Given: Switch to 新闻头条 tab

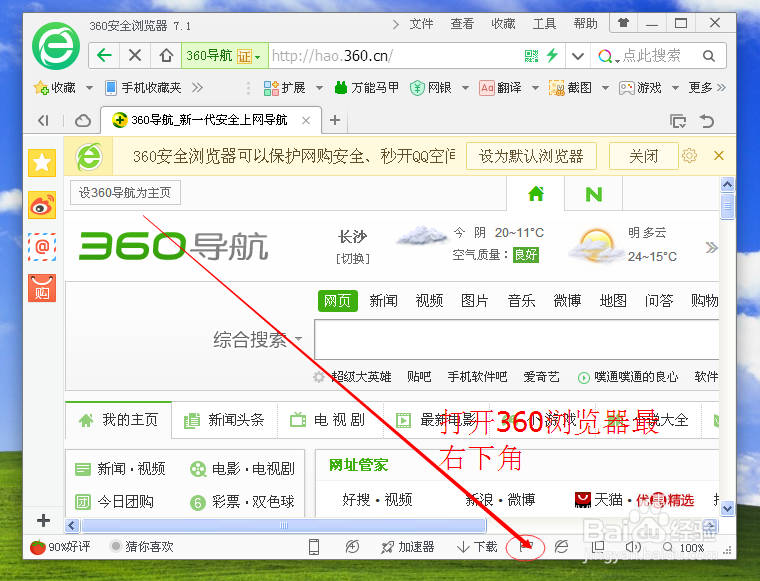Looking at the screenshot, I should point(224,420).
